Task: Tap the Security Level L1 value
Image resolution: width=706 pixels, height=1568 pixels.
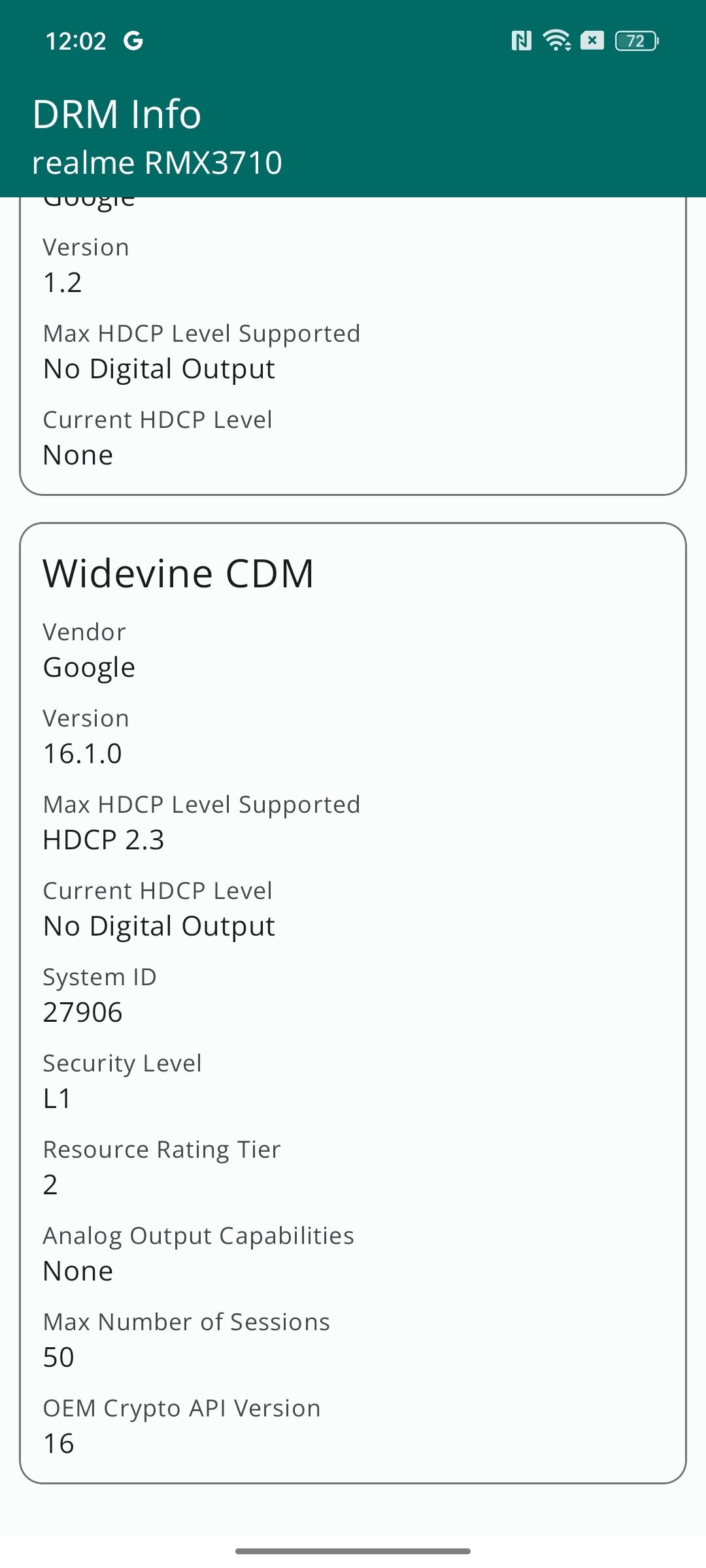Action: [x=57, y=1098]
